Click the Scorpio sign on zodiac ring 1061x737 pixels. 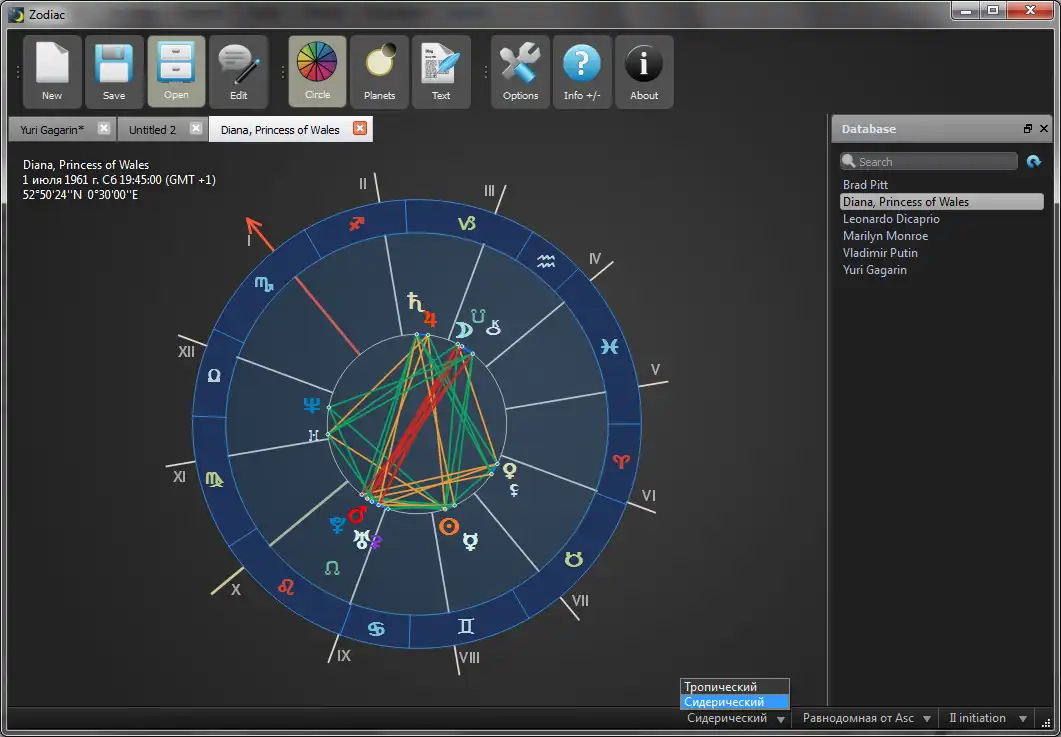tap(264, 284)
